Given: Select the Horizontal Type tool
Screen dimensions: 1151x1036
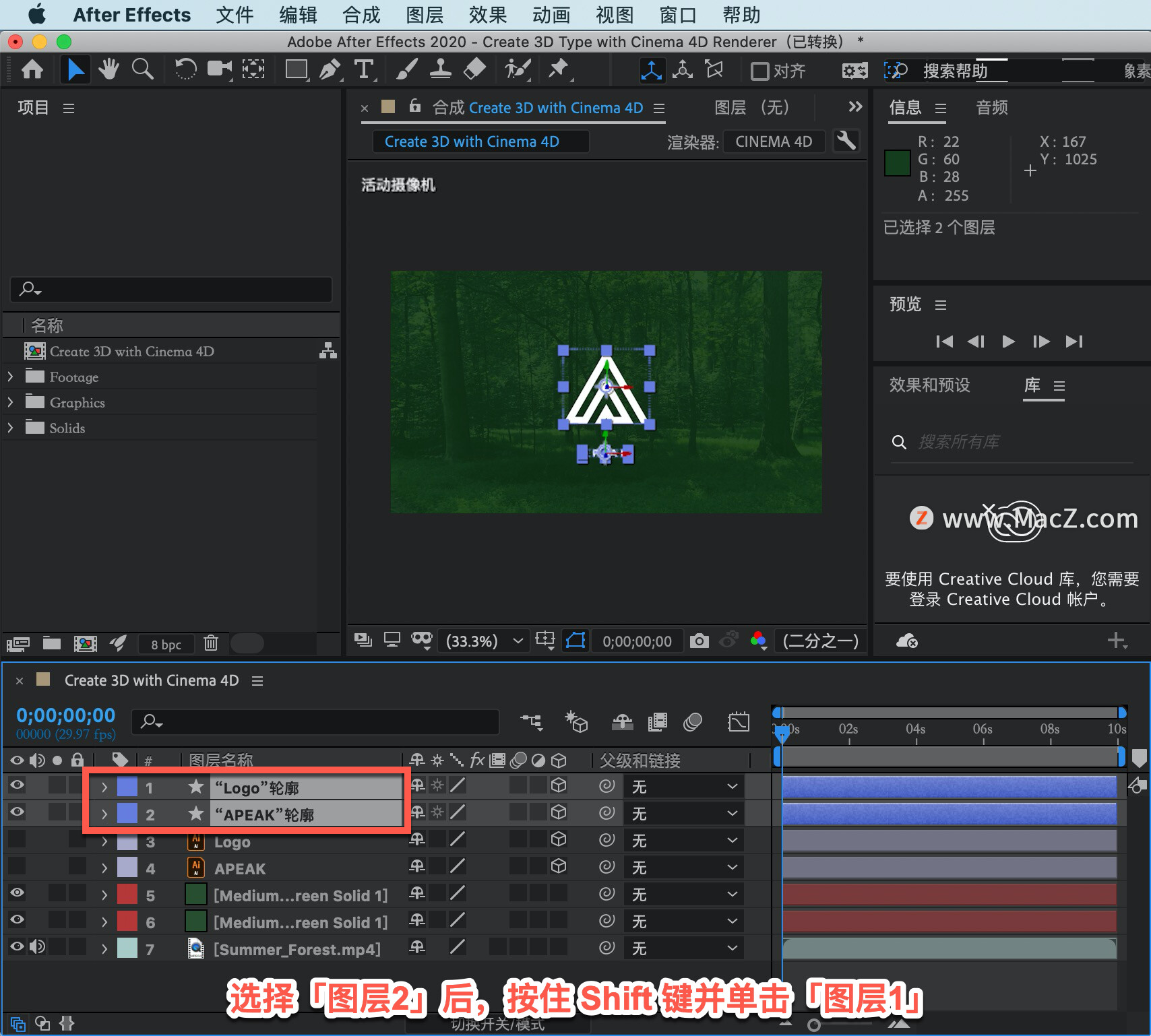Looking at the screenshot, I should click(364, 69).
